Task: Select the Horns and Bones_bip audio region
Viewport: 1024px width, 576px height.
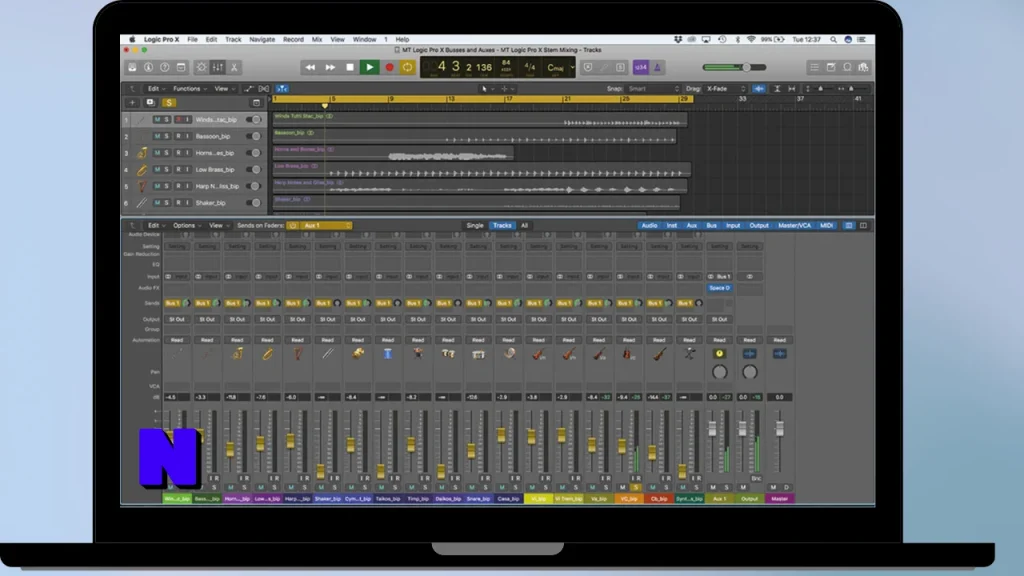Action: coord(393,153)
